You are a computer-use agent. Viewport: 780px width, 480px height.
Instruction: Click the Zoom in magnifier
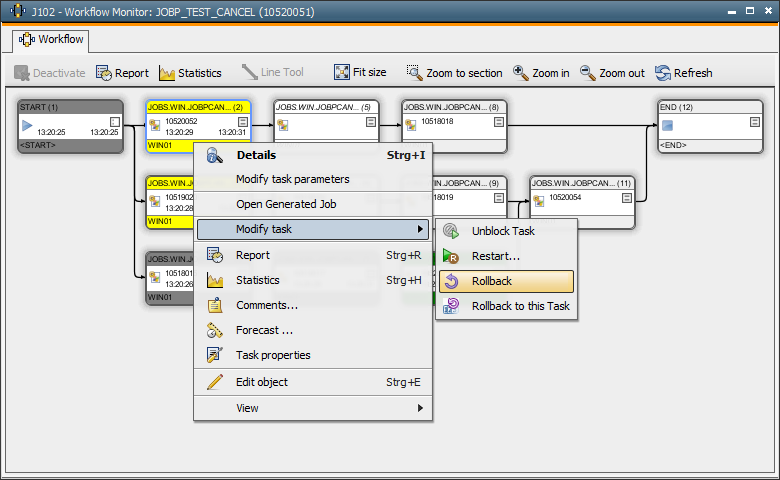(521, 73)
